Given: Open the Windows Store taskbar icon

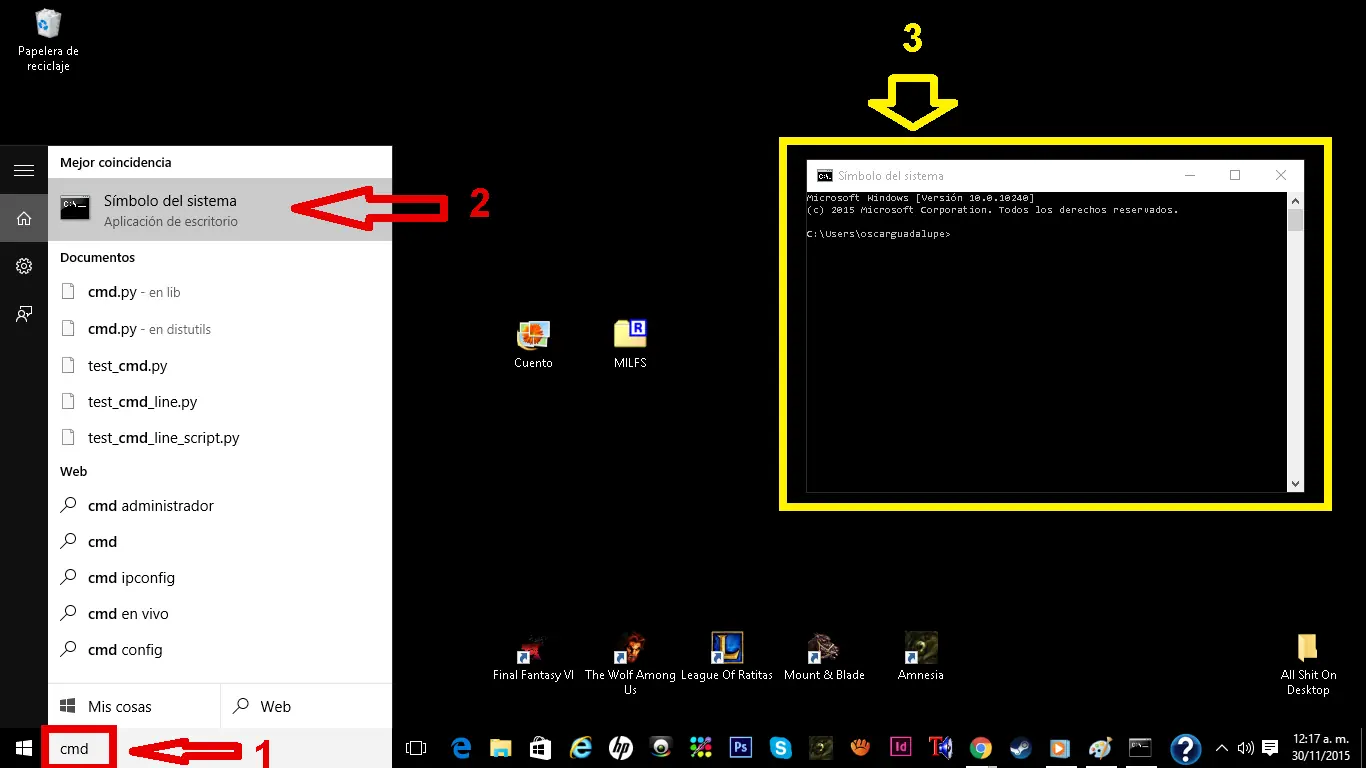Looking at the screenshot, I should click(541, 748).
